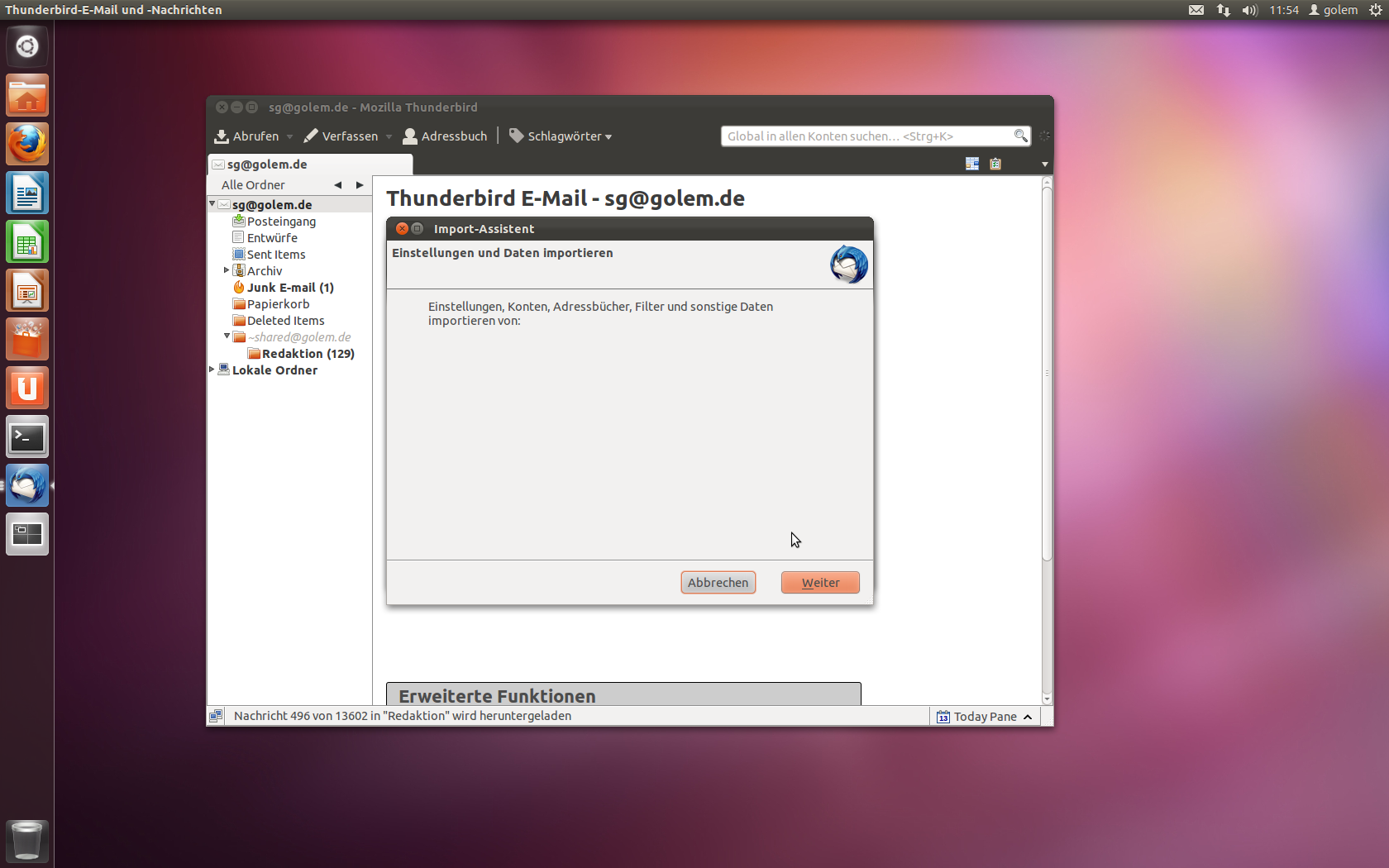
Task: Click the Abbrechen button
Action: [718, 582]
